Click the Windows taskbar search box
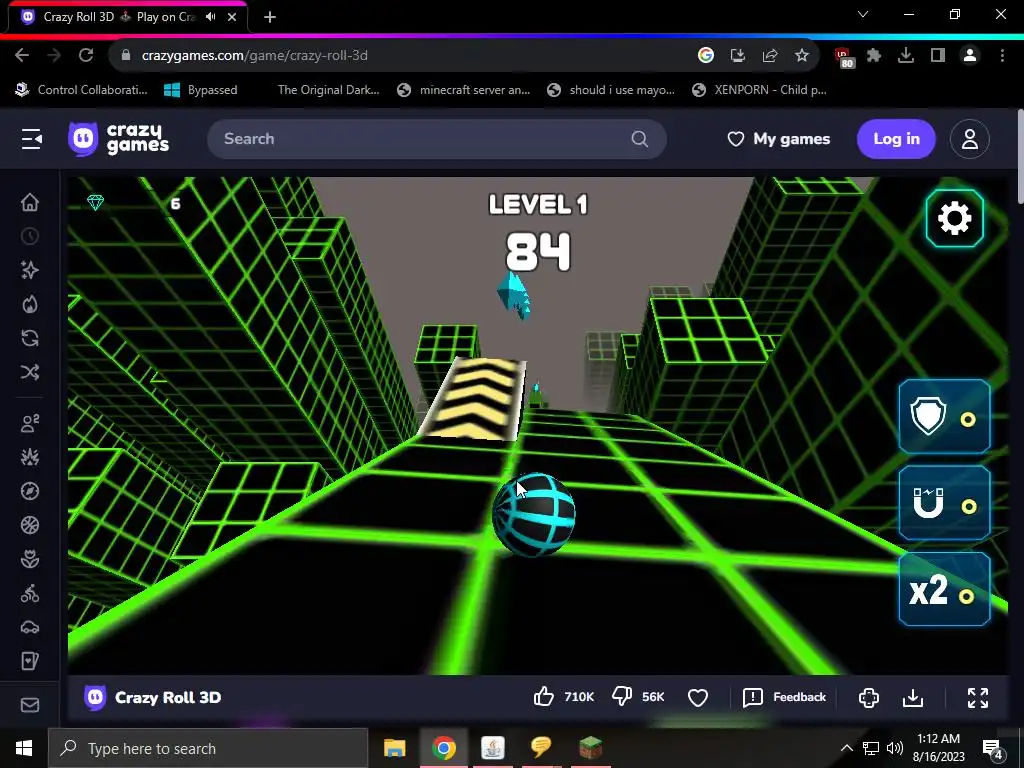1024x768 pixels. (208, 748)
